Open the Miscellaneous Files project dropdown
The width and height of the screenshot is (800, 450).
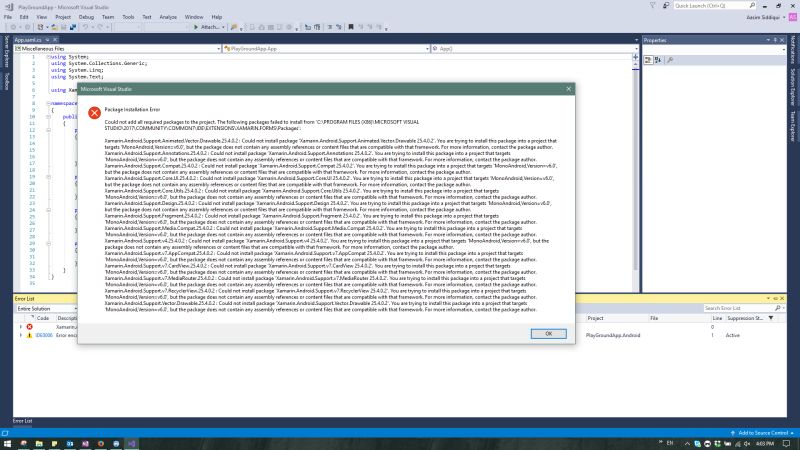[x=117, y=48]
